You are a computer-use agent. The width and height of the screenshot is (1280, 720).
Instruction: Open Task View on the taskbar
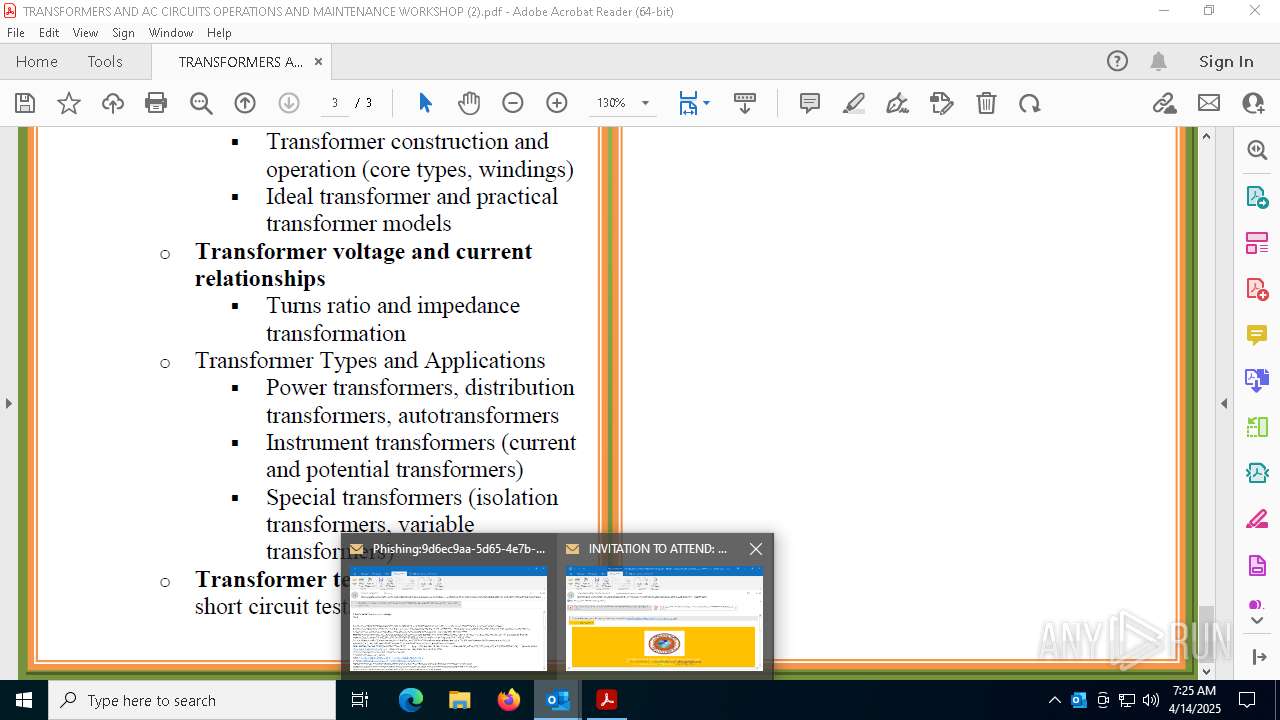[361, 700]
